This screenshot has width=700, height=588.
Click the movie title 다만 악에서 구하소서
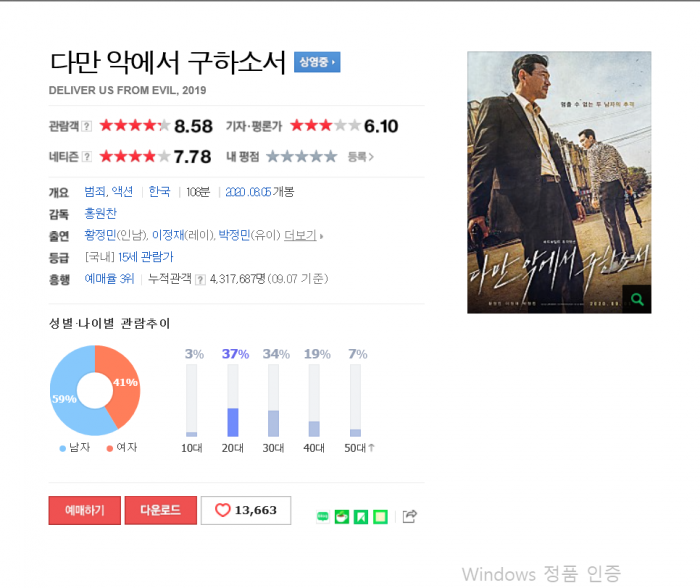click(x=168, y=62)
